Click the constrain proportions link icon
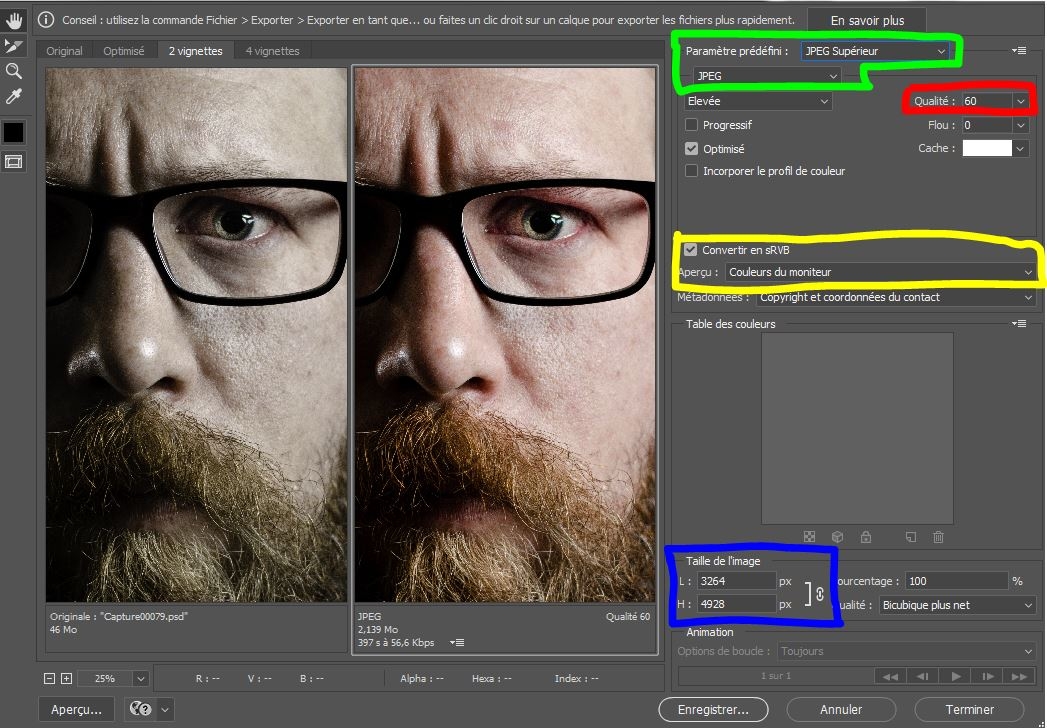Viewport: 1047px width, 728px height. [819, 592]
